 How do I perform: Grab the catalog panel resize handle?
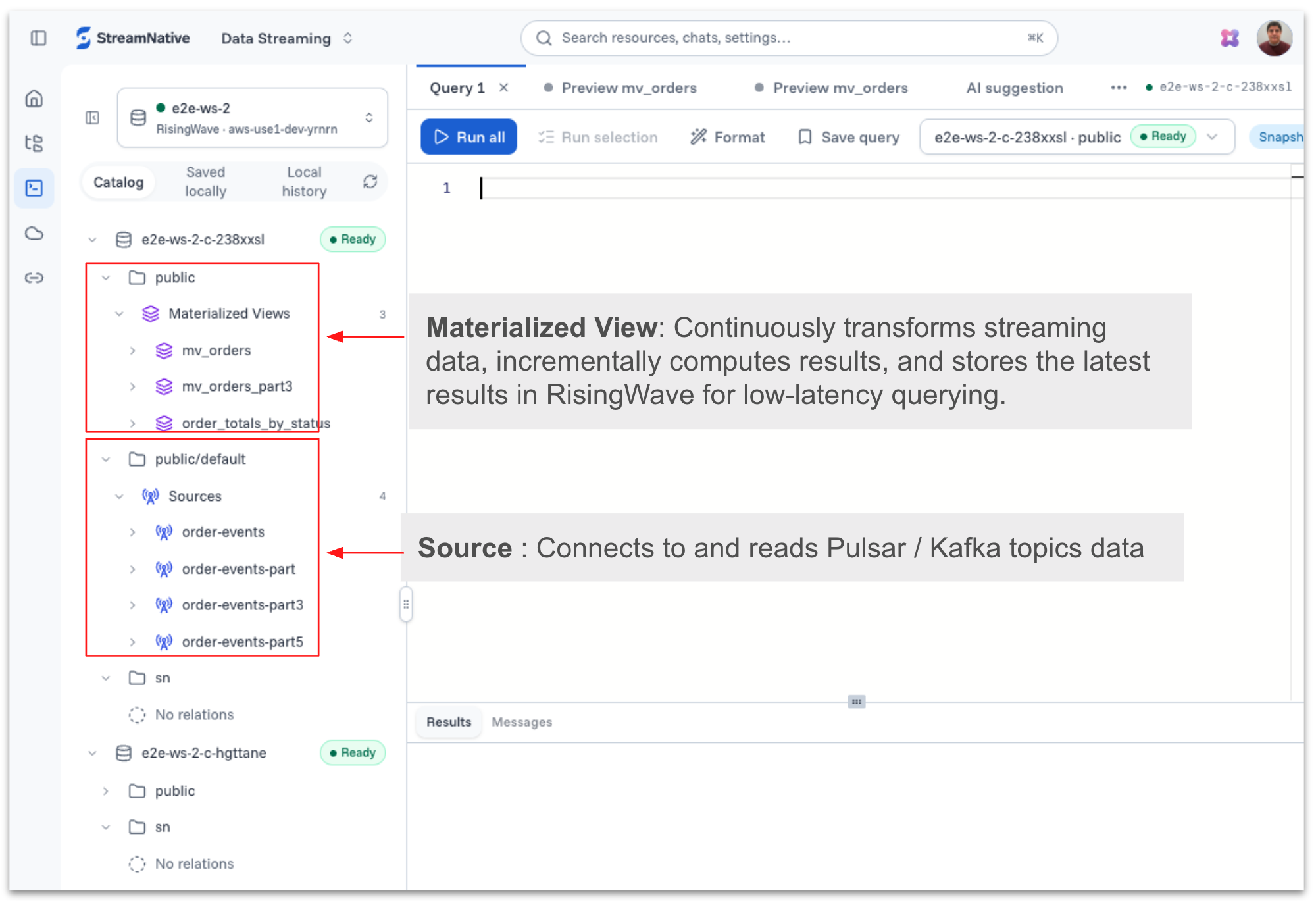coord(406,604)
